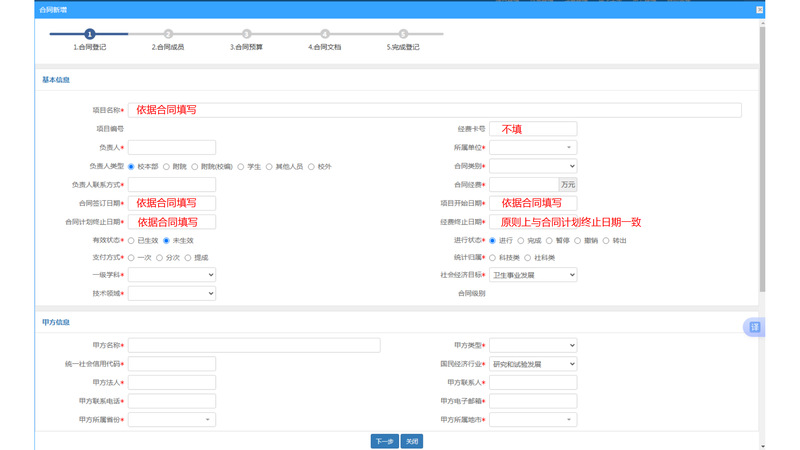Choose 分次 for 支付方式
800x450 pixels.
coord(160,258)
